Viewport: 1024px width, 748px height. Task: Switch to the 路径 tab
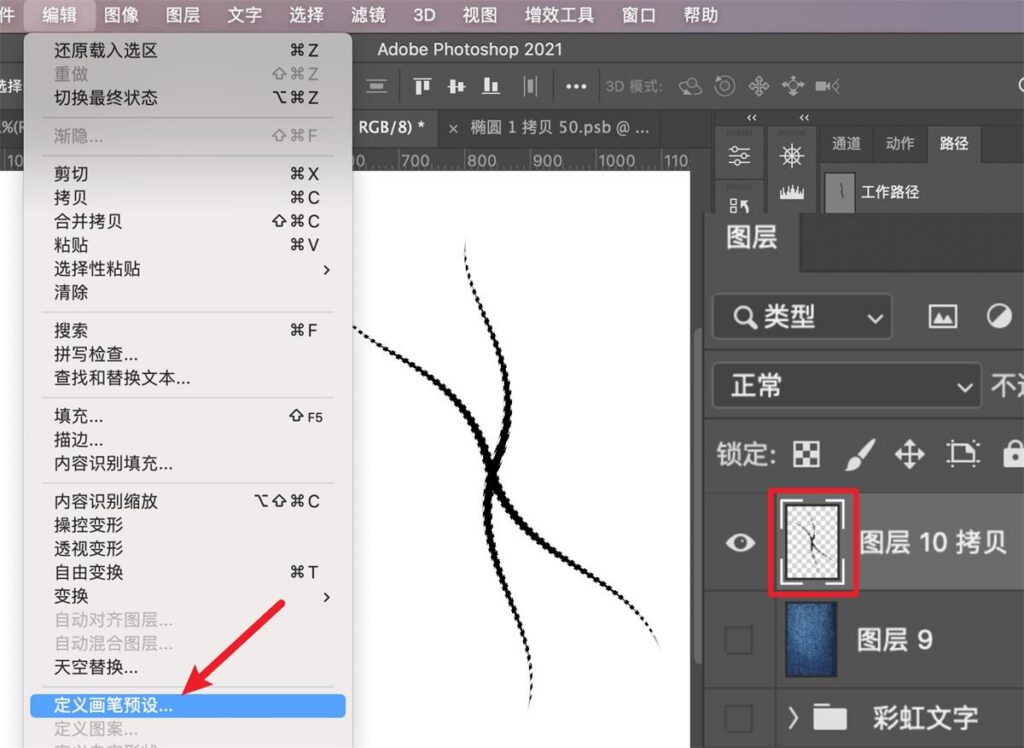954,144
